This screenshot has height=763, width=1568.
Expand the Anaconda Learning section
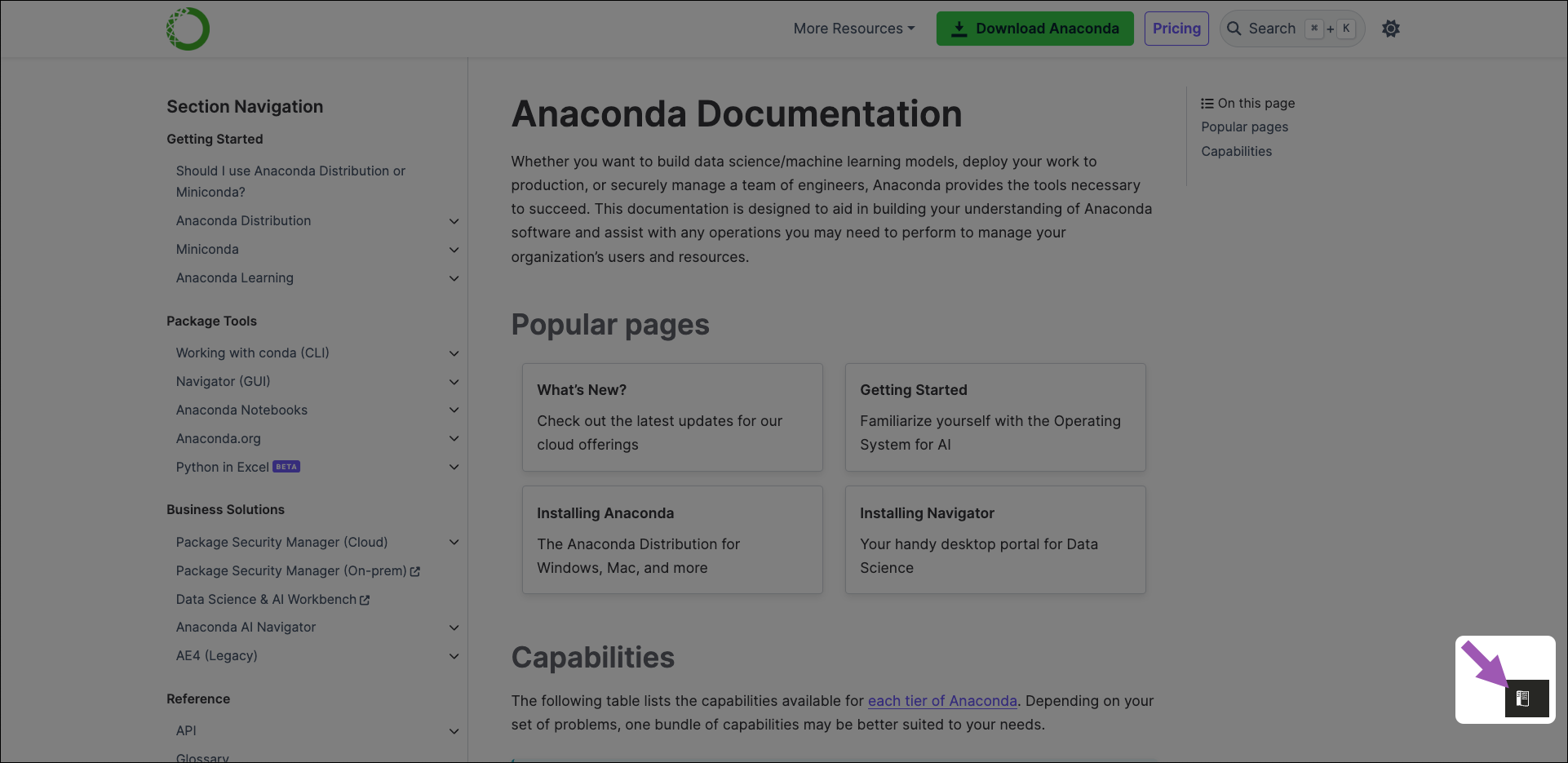pyautogui.click(x=454, y=278)
